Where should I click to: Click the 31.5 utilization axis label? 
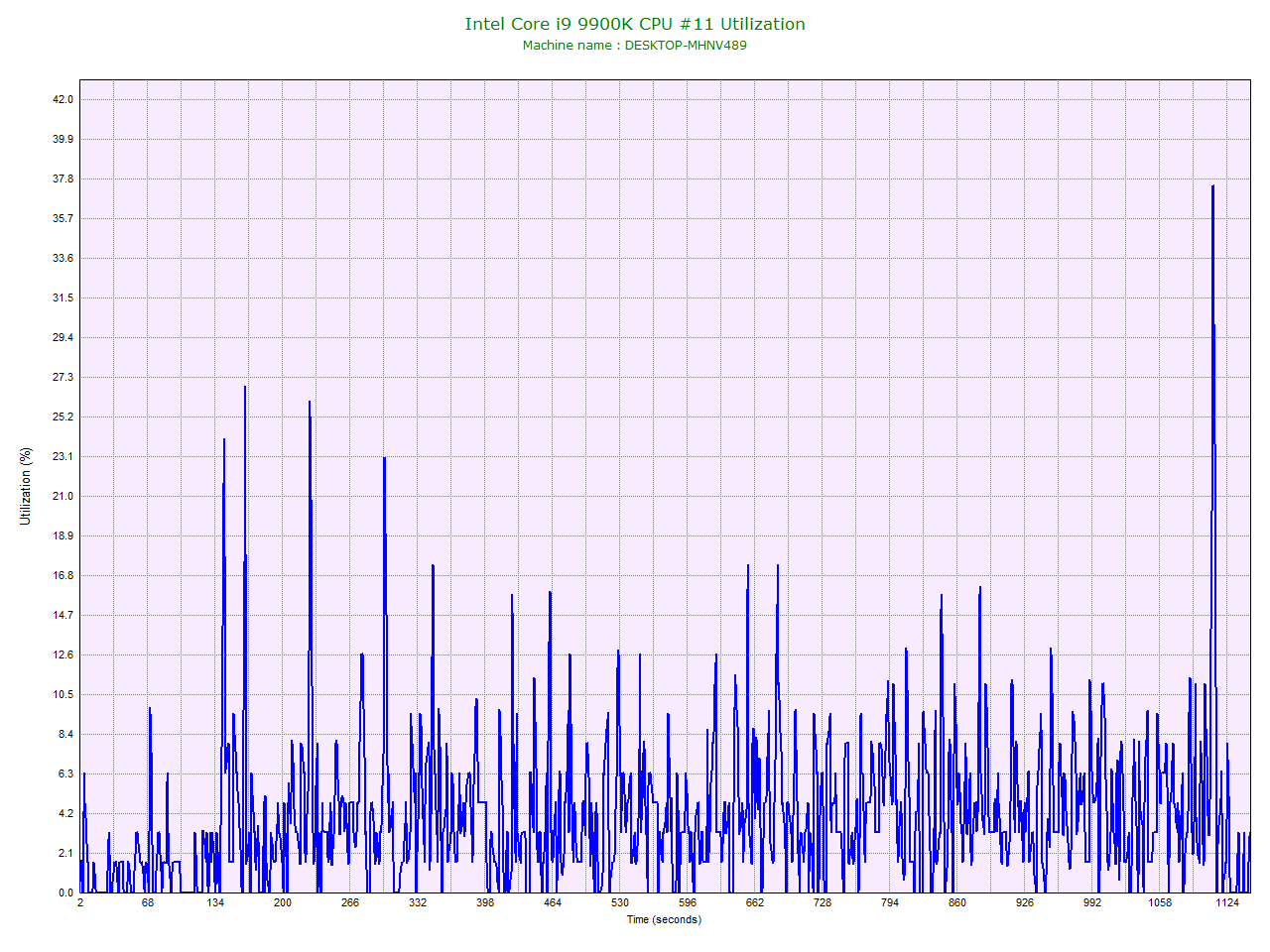tap(63, 297)
